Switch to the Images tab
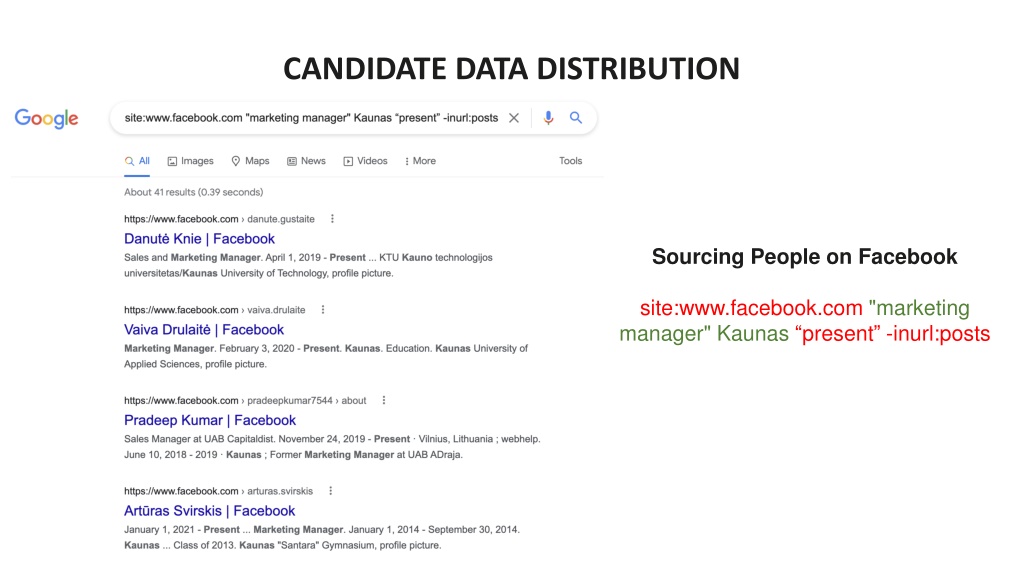 coord(191,161)
